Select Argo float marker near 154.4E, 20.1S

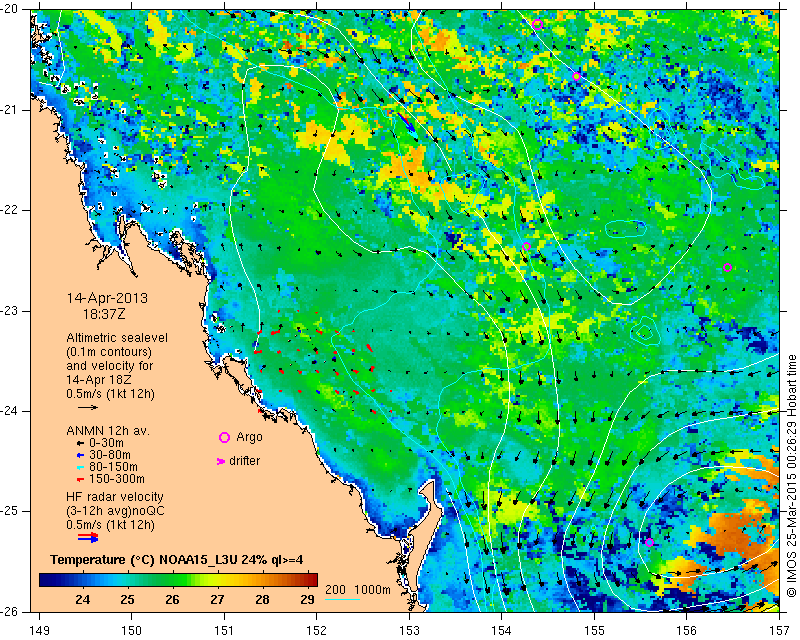pyautogui.click(x=537, y=24)
